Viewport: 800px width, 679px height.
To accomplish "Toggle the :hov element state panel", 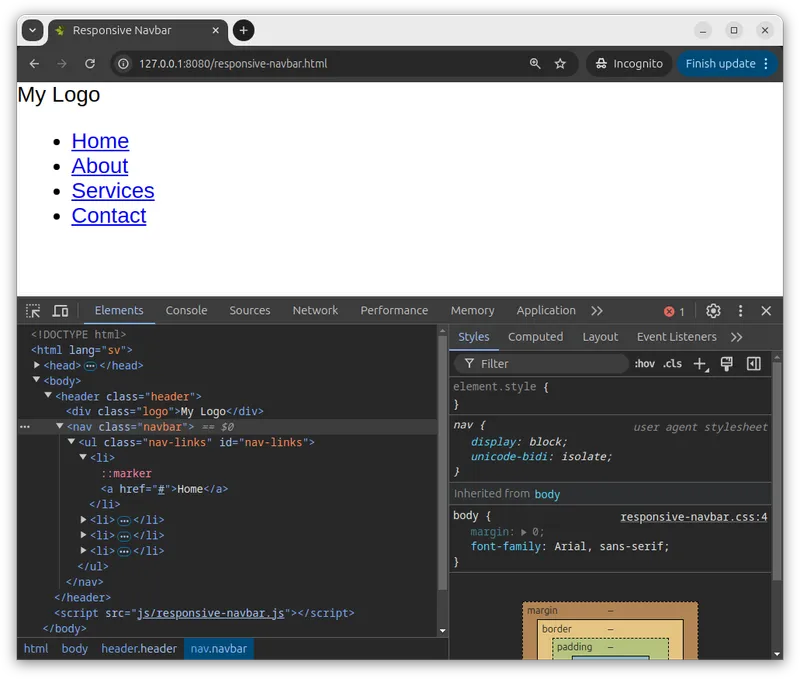I will coord(644,364).
